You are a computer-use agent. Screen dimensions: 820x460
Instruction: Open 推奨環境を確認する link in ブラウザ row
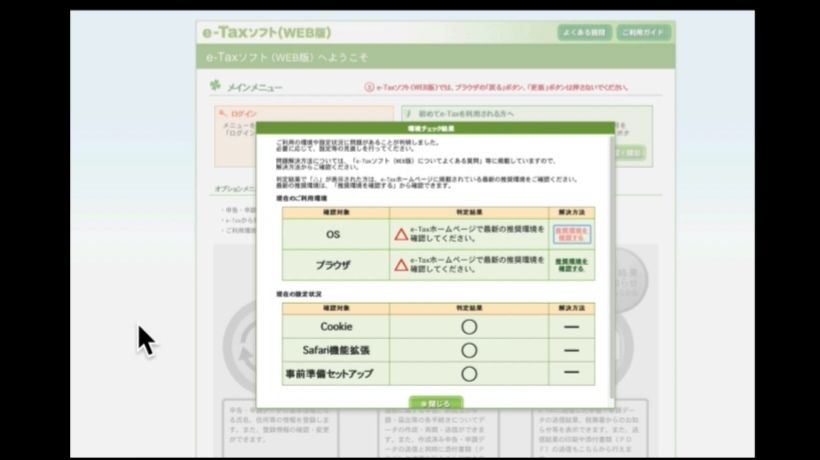tap(571, 265)
